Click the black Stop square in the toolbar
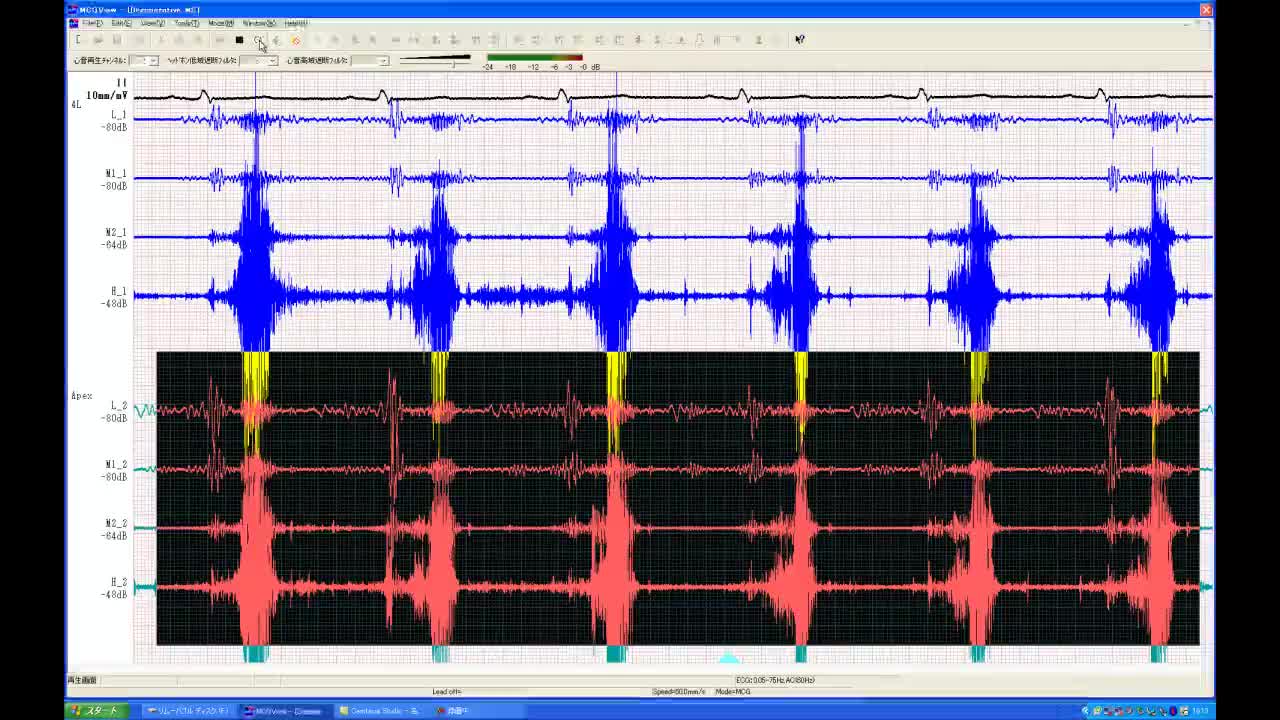The height and width of the screenshot is (720, 1280). pyautogui.click(x=239, y=40)
